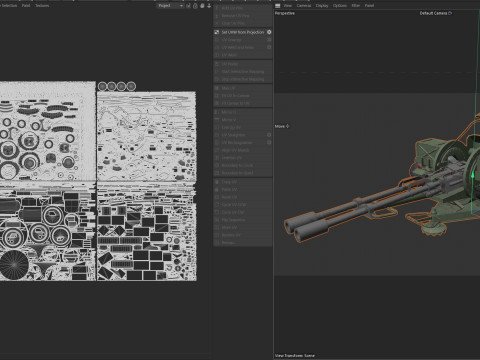Open the viewport Filter menu
Image resolution: width=480 pixels, height=360 pixels.
pyautogui.click(x=356, y=6)
